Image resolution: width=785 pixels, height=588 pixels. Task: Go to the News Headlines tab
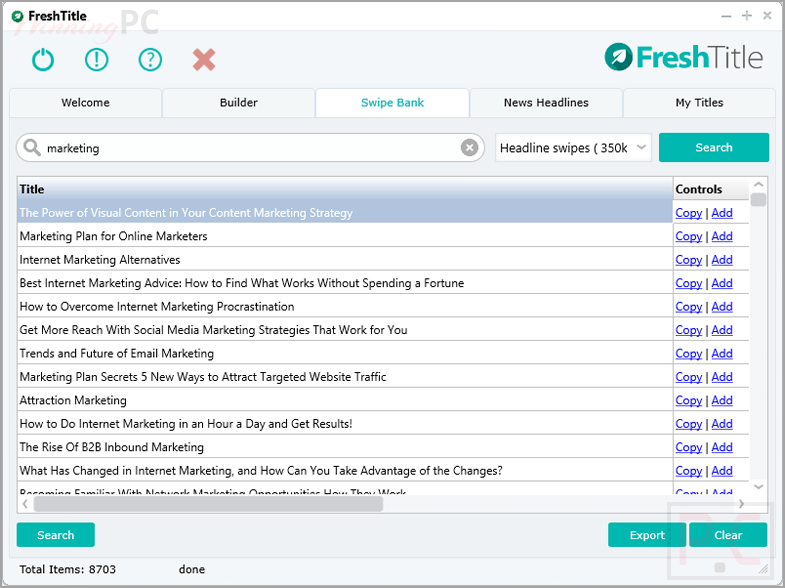point(546,103)
